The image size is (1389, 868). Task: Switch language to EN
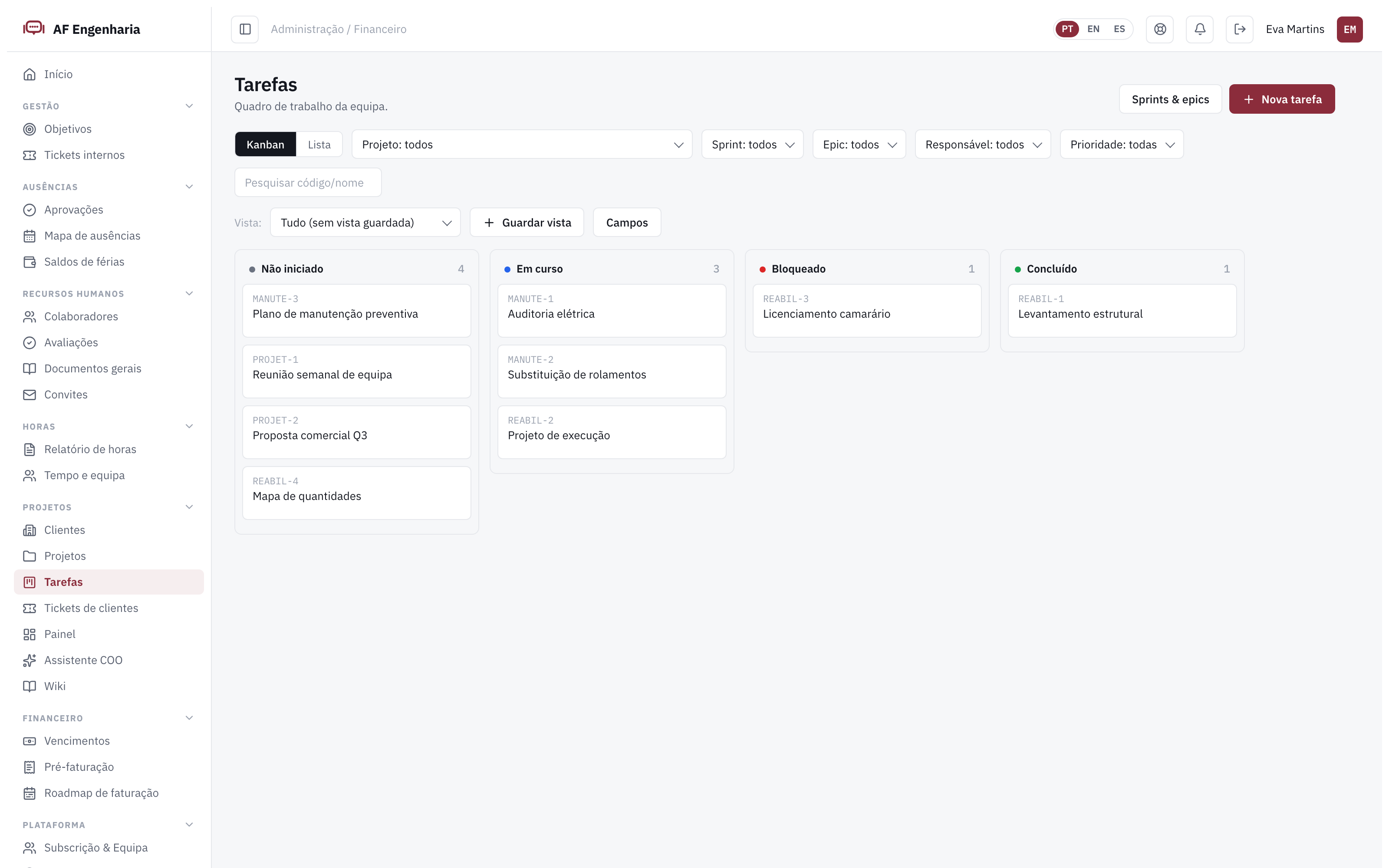pos(1093,29)
